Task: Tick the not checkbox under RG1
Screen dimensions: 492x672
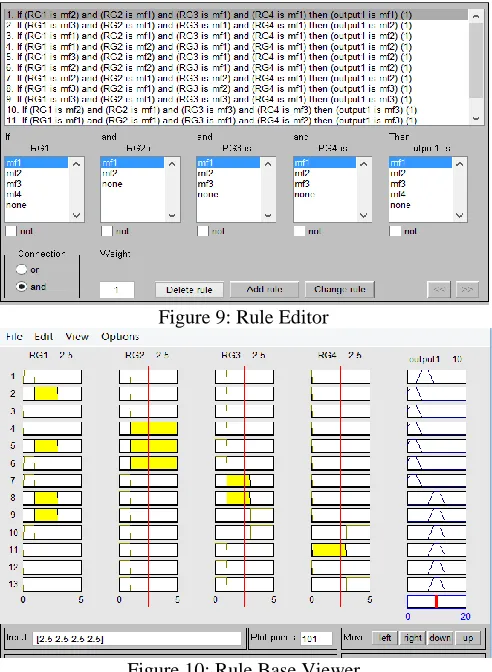Action: 11,231
